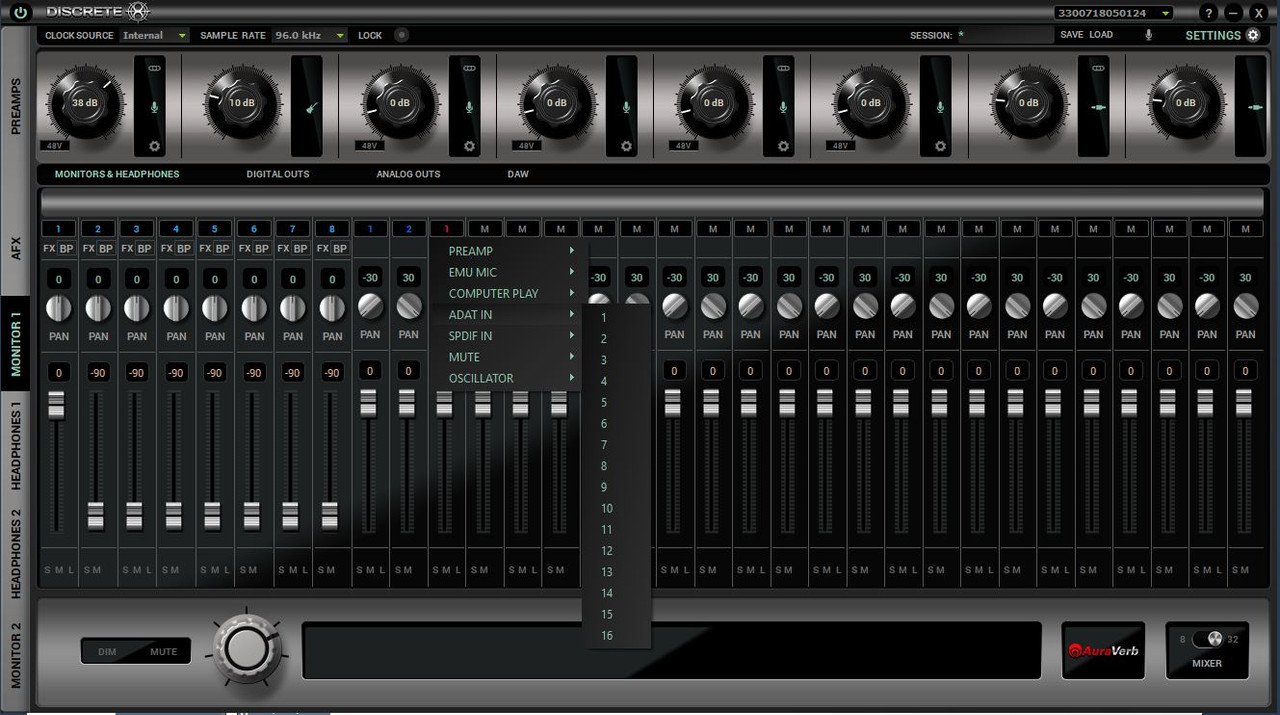The width and height of the screenshot is (1280, 715).
Task: Open the help question mark icon
Action: pos(1209,13)
